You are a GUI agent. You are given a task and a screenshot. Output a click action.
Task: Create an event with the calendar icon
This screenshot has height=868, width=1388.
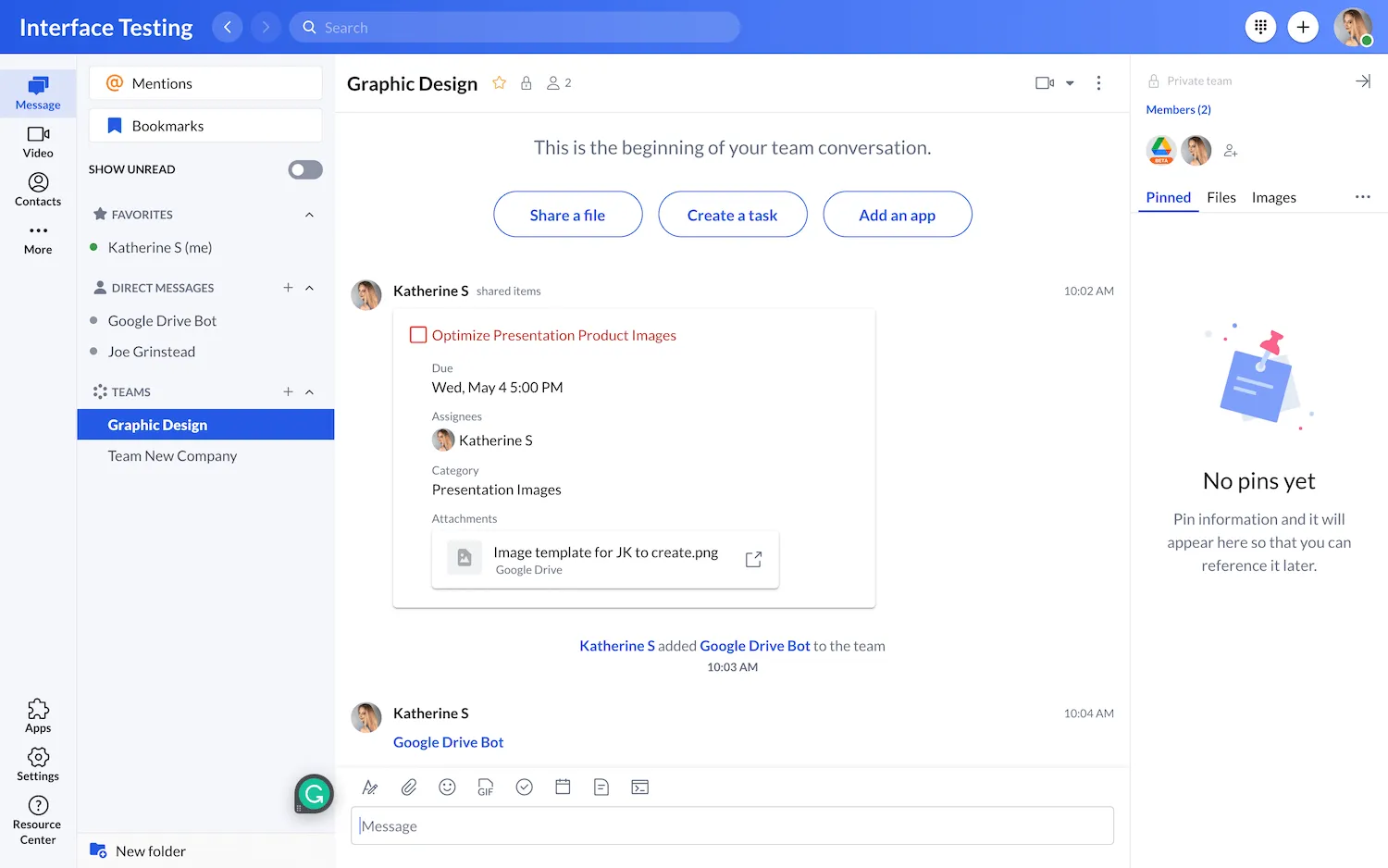tap(563, 787)
